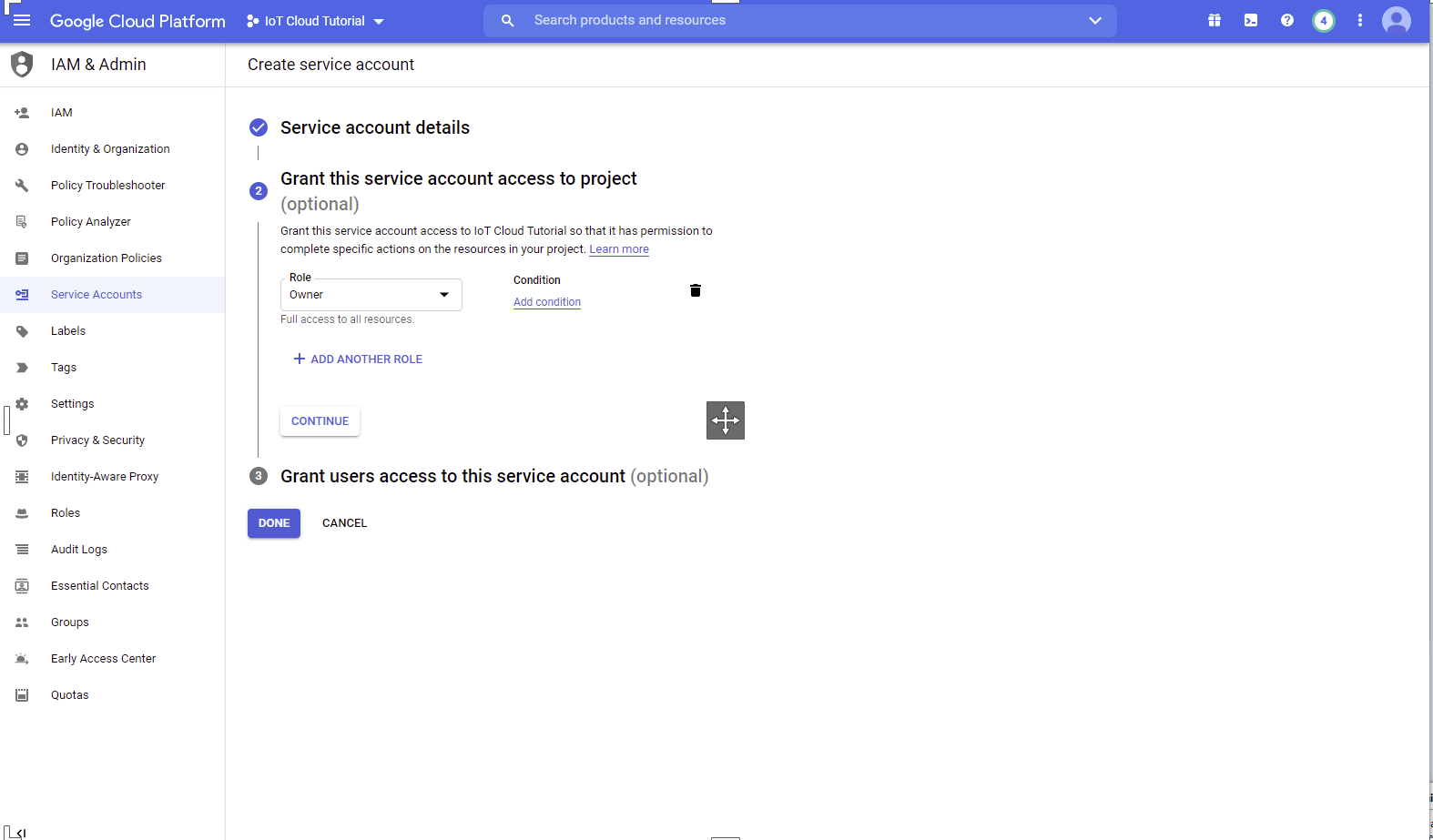The height and width of the screenshot is (840, 1433).
Task: Click the Essential Contacts icon
Action: coord(22,586)
